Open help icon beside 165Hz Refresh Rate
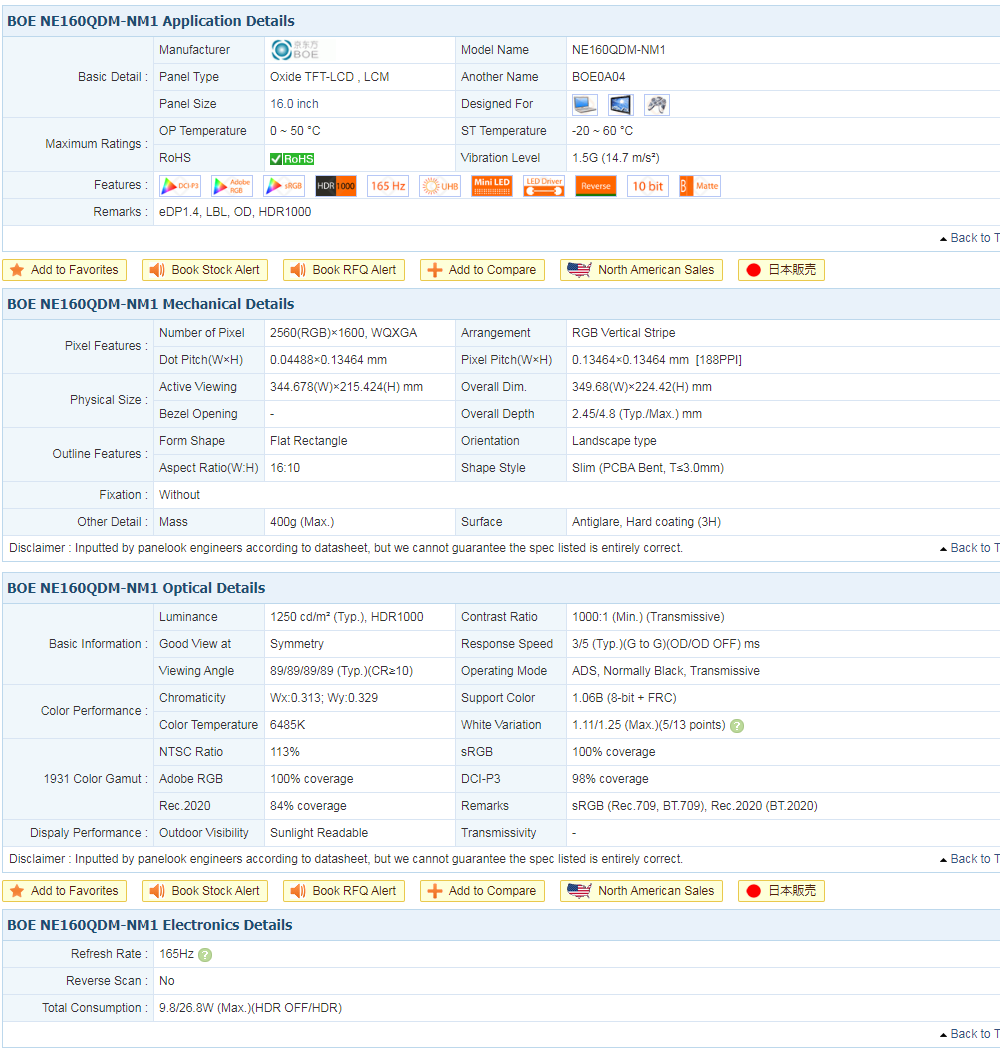Image resolution: width=1000 pixels, height=1049 pixels. 205,955
